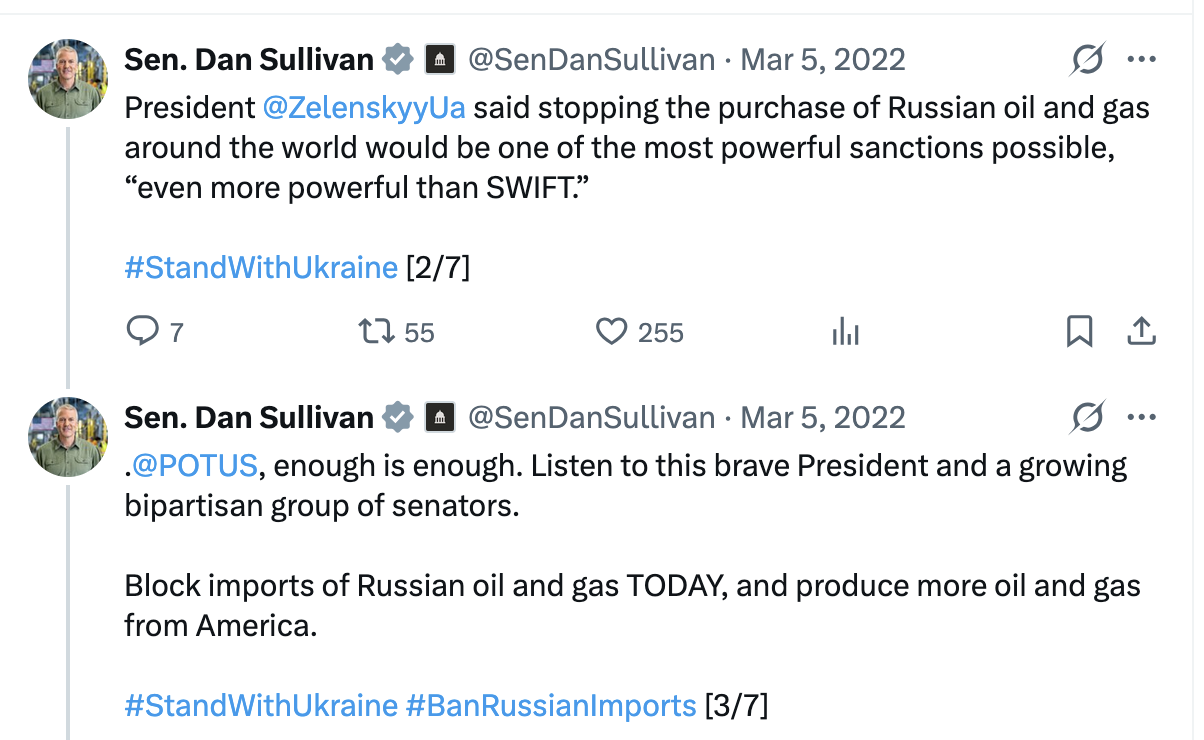Open #BanRussianImports hashtag
Screen dimensions: 1204x740
(x=551, y=705)
